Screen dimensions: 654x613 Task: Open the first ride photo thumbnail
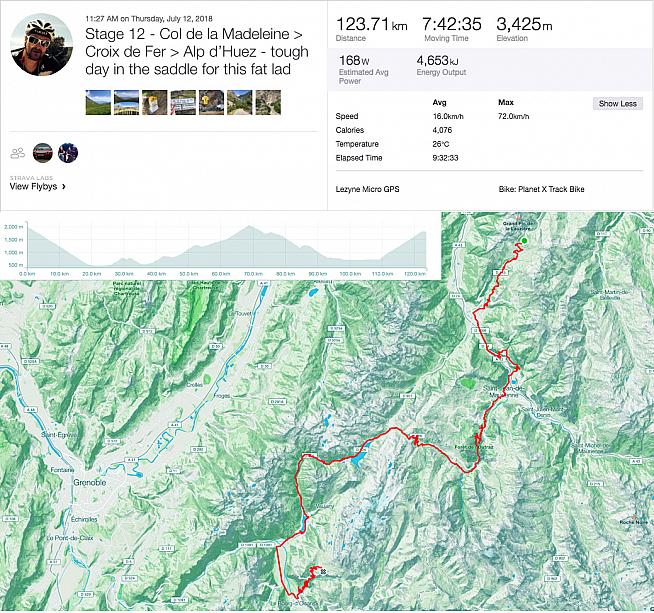pos(98,102)
